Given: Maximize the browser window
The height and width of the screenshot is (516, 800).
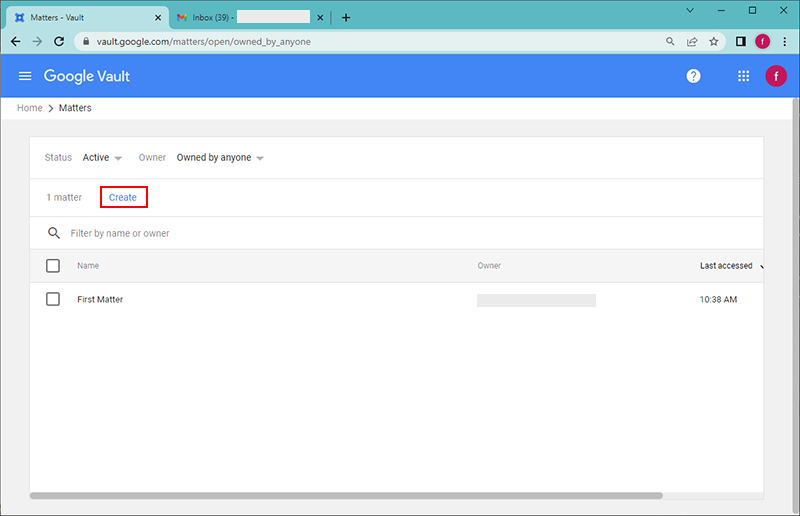Looking at the screenshot, I should point(752,10).
